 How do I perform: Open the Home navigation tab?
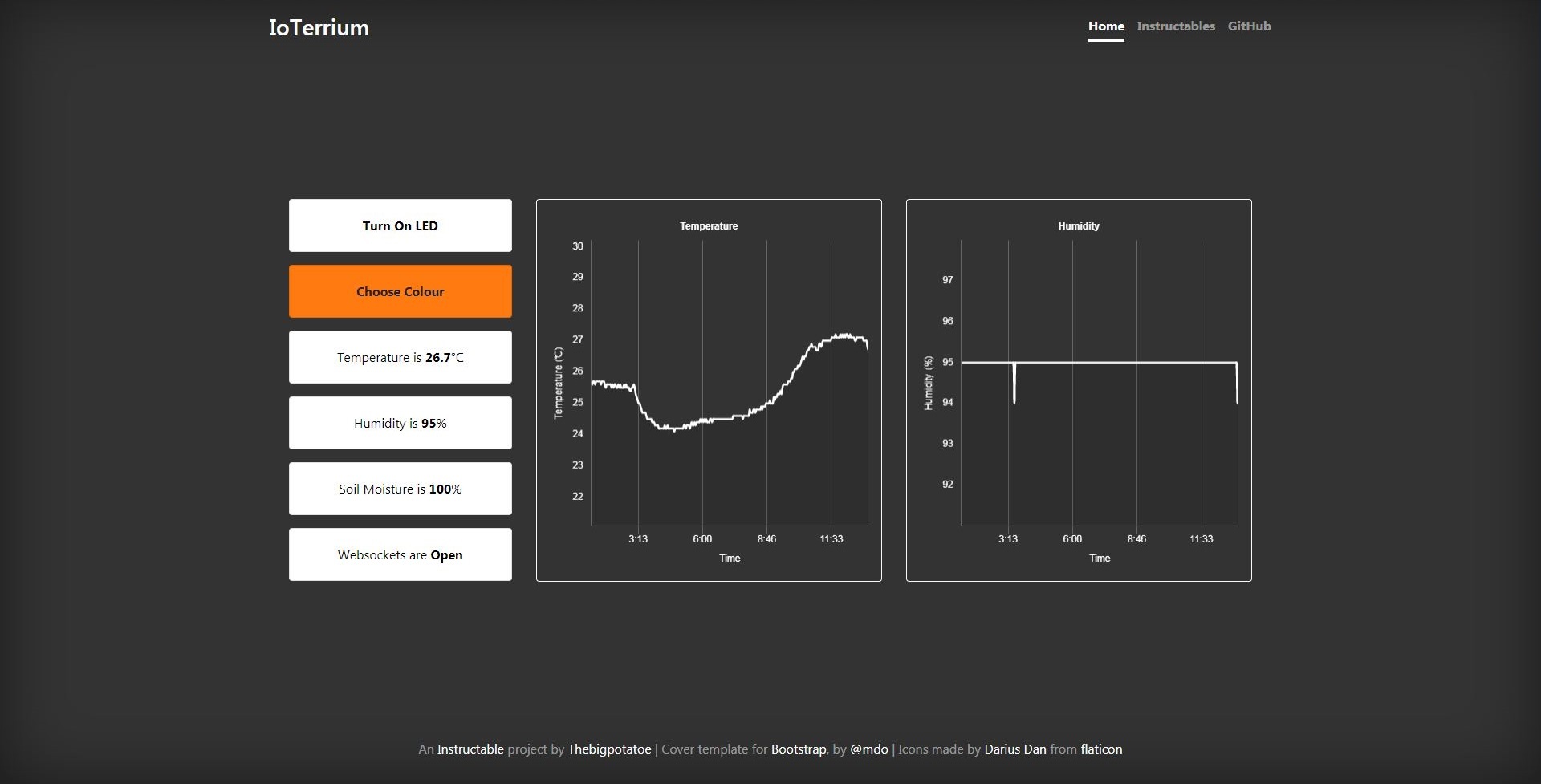tap(1105, 26)
